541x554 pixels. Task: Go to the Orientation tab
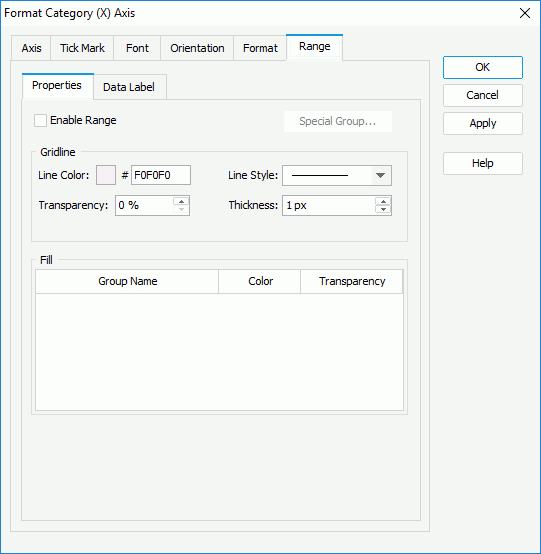[x=197, y=48]
